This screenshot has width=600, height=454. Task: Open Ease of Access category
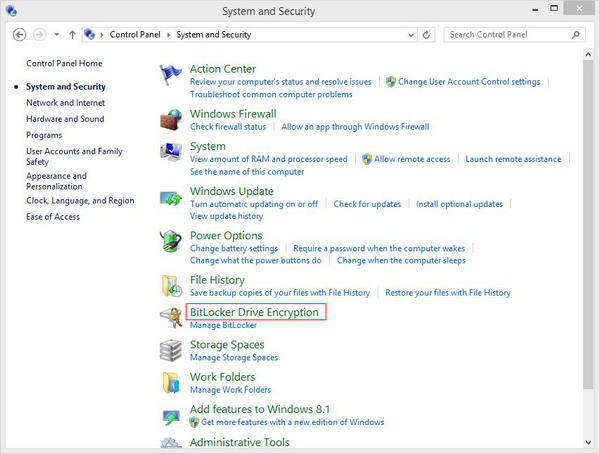53,217
